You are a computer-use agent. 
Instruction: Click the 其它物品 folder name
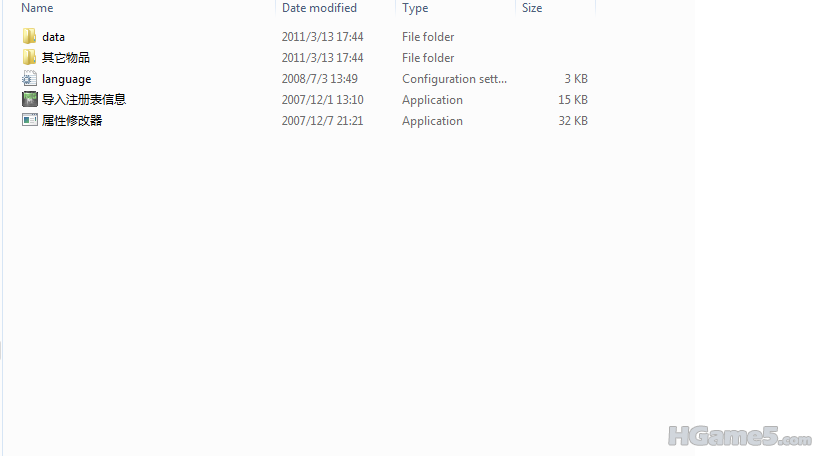(66, 58)
